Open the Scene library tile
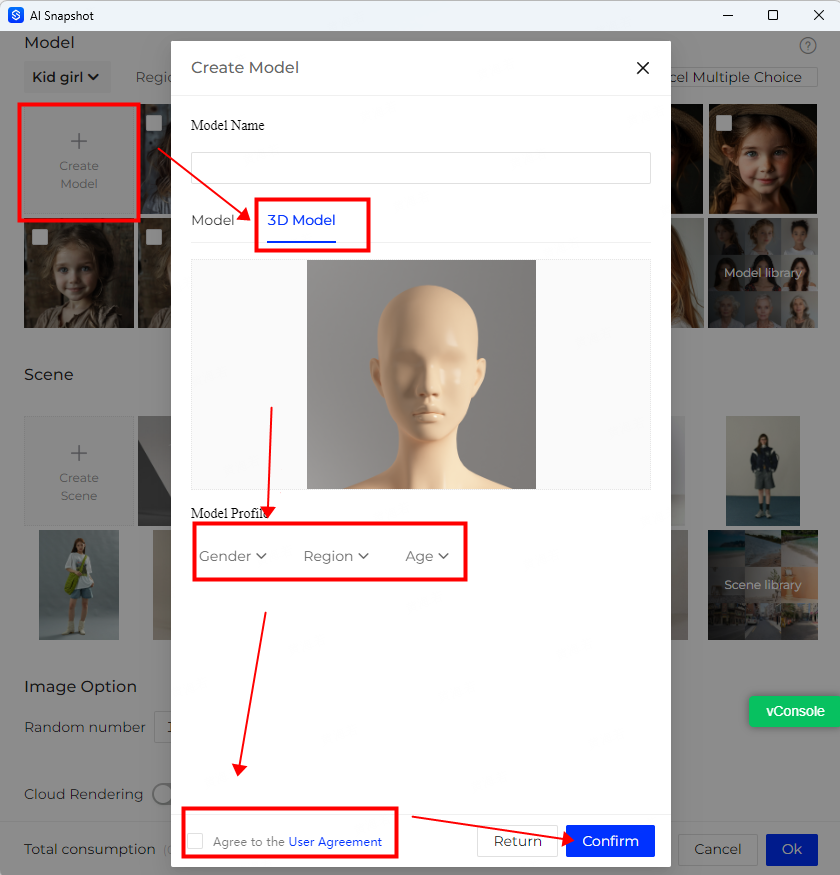Image resolution: width=840 pixels, height=875 pixels. click(762, 585)
